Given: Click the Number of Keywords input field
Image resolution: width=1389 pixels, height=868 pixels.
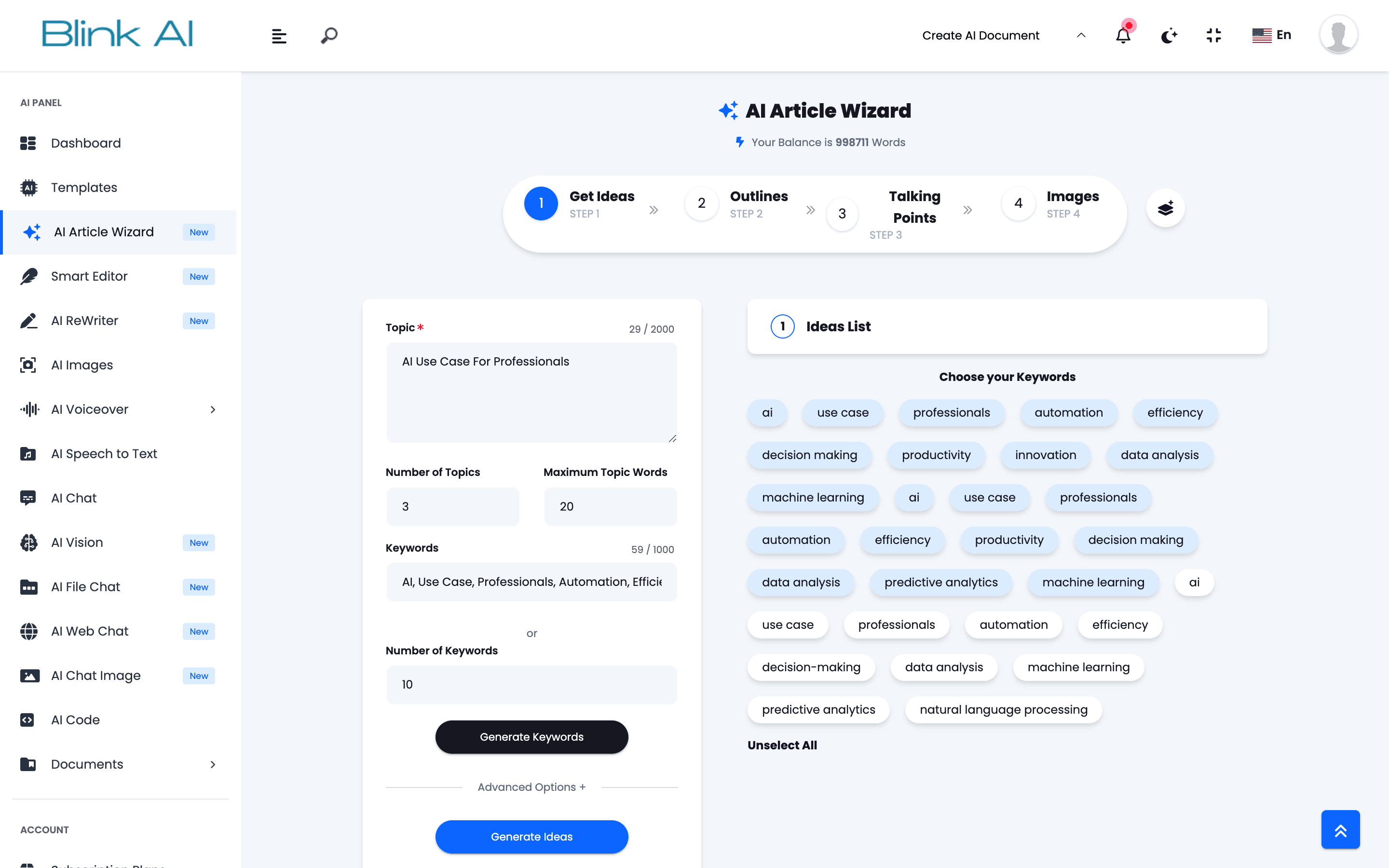Looking at the screenshot, I should [531, 684].
